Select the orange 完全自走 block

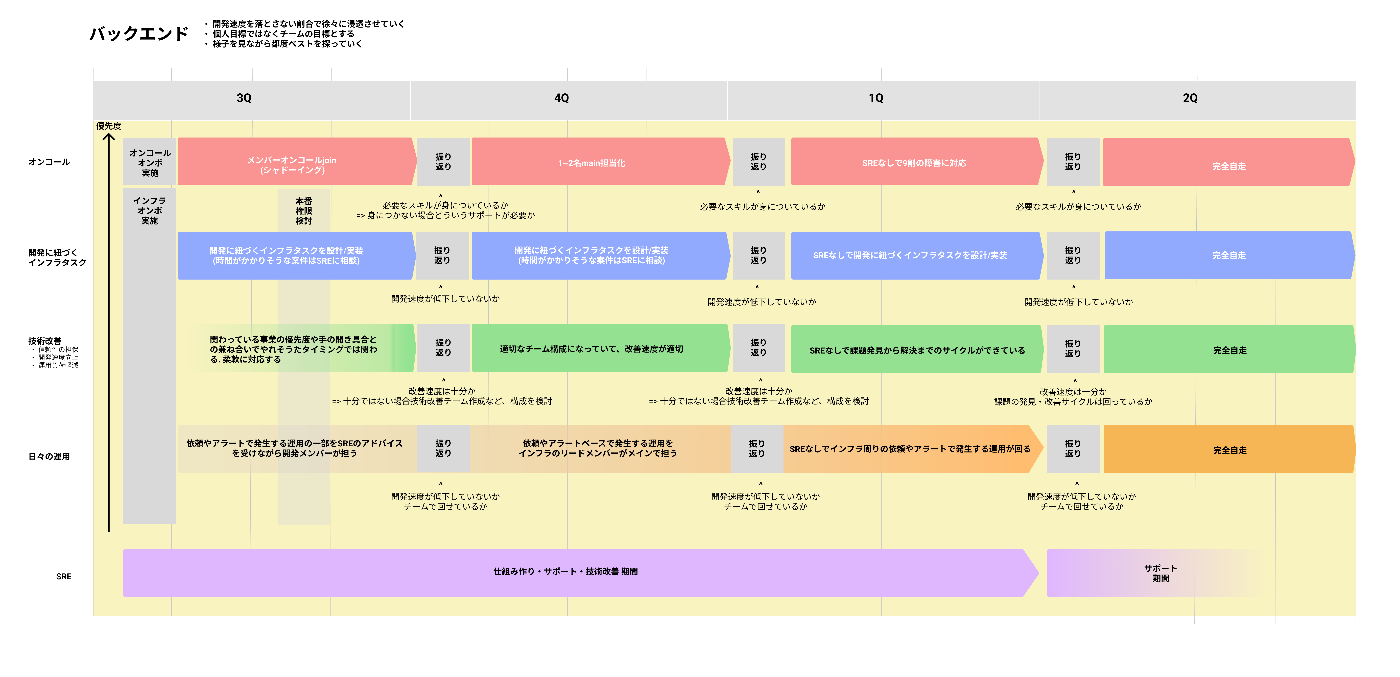tap(1230, 449)
